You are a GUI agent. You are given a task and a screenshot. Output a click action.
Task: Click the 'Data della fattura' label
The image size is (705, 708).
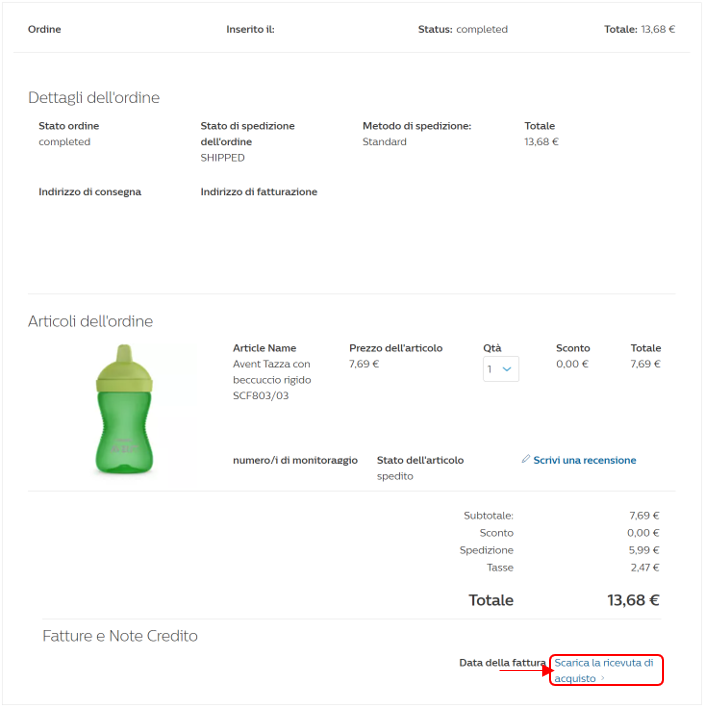click(502, 663)
